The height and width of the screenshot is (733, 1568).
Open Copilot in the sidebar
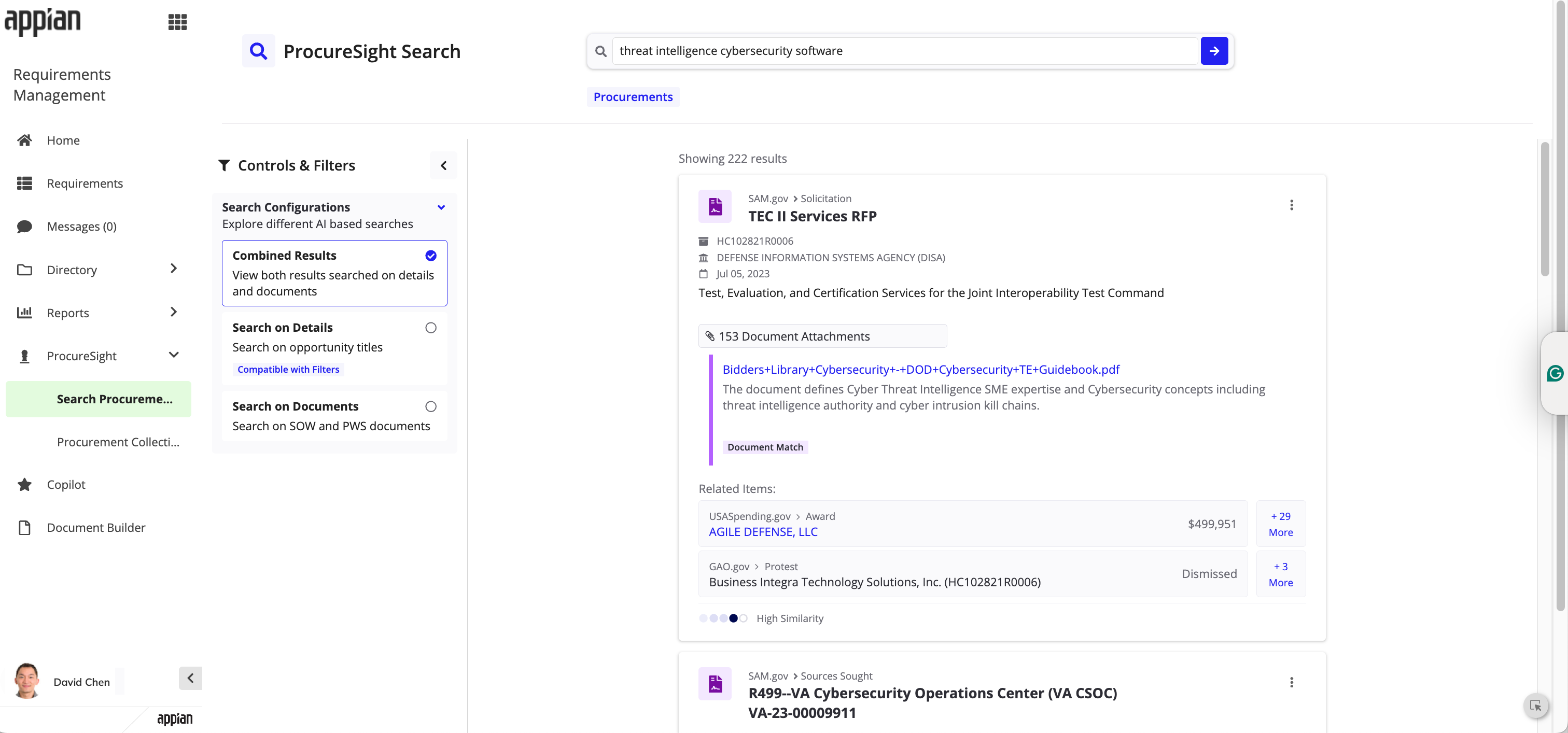click(x=66, y=484)
